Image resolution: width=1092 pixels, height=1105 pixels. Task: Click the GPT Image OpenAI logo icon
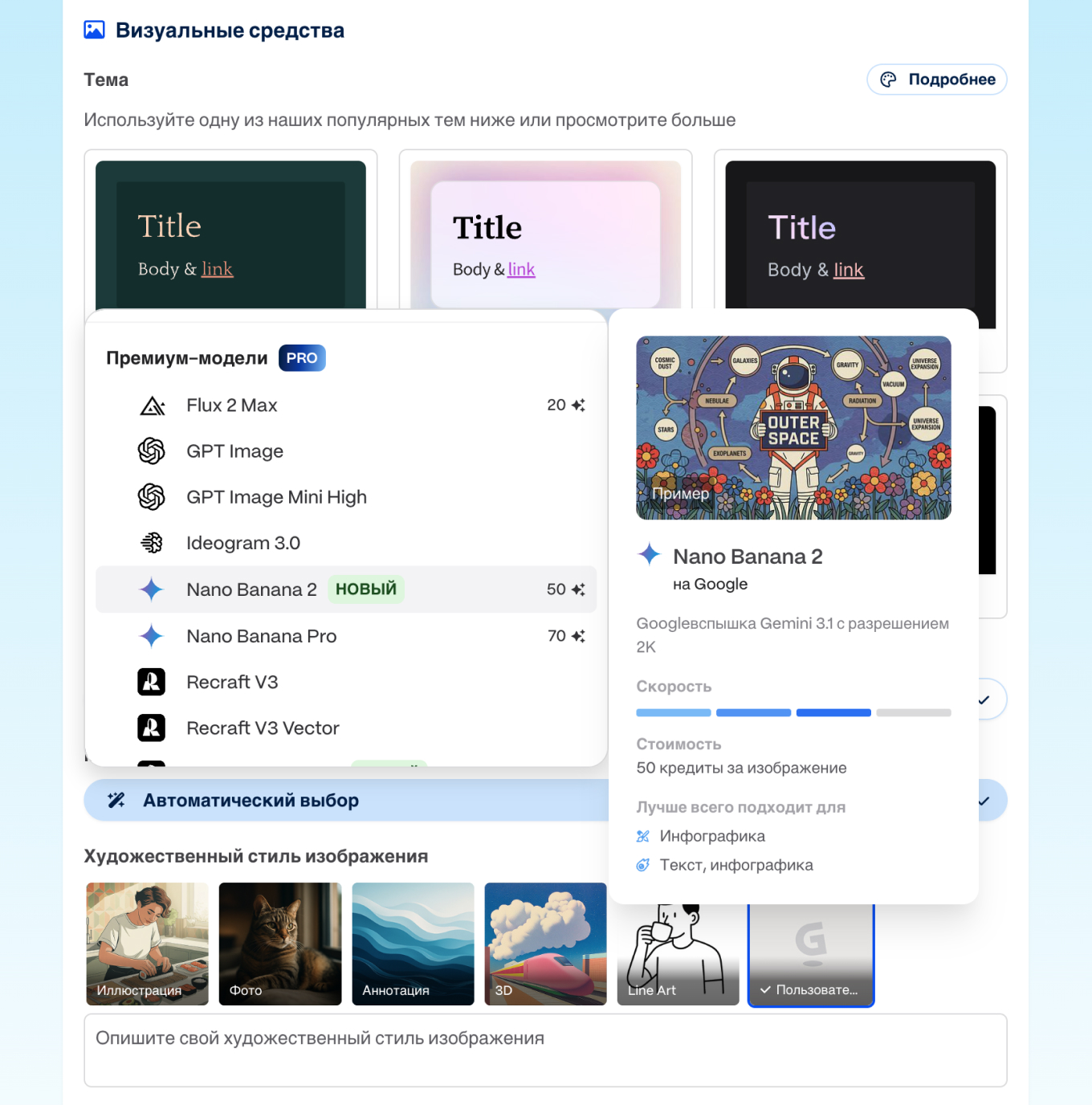[x=152, y=451]
